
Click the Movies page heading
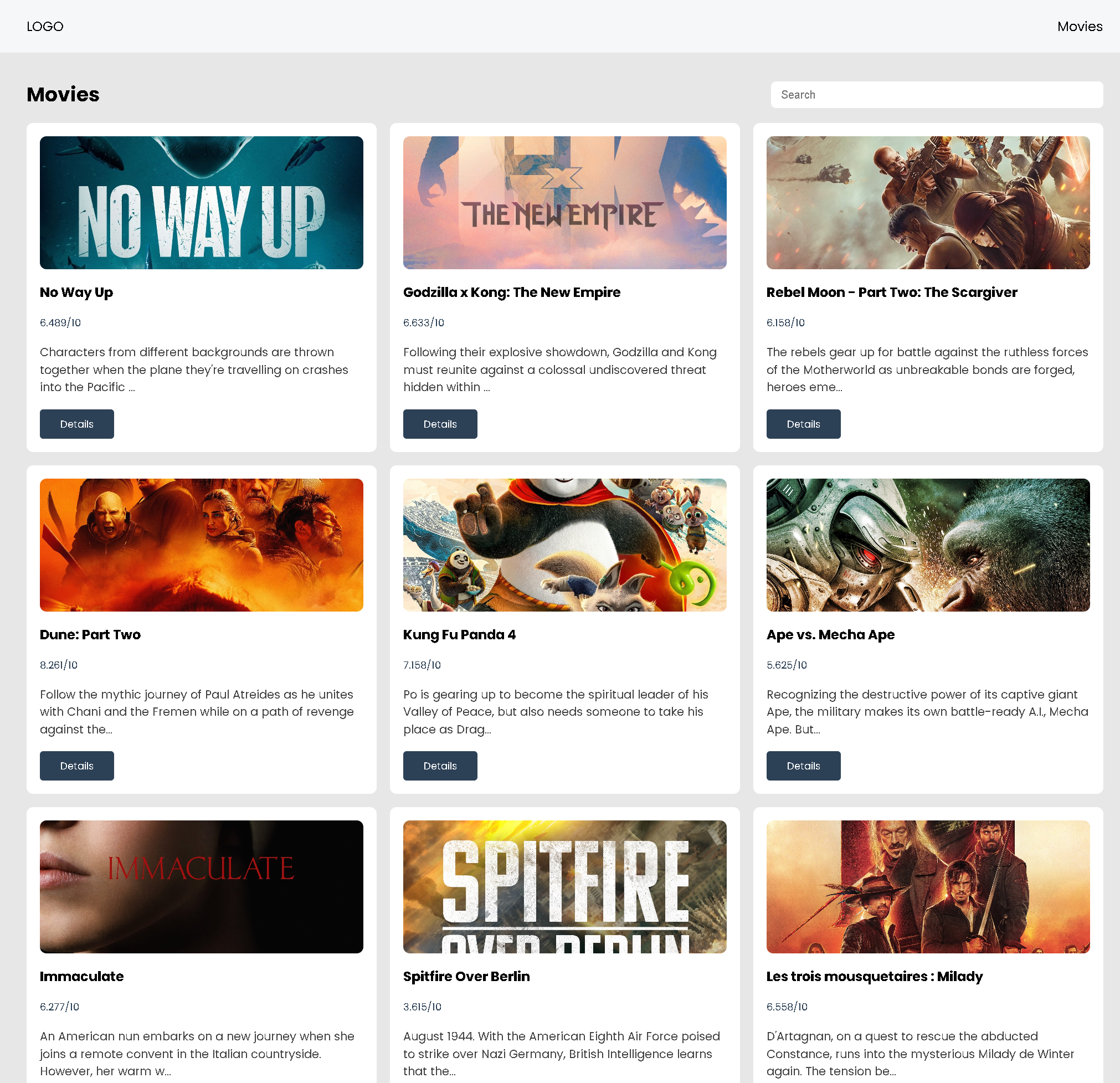click(63, 94)
